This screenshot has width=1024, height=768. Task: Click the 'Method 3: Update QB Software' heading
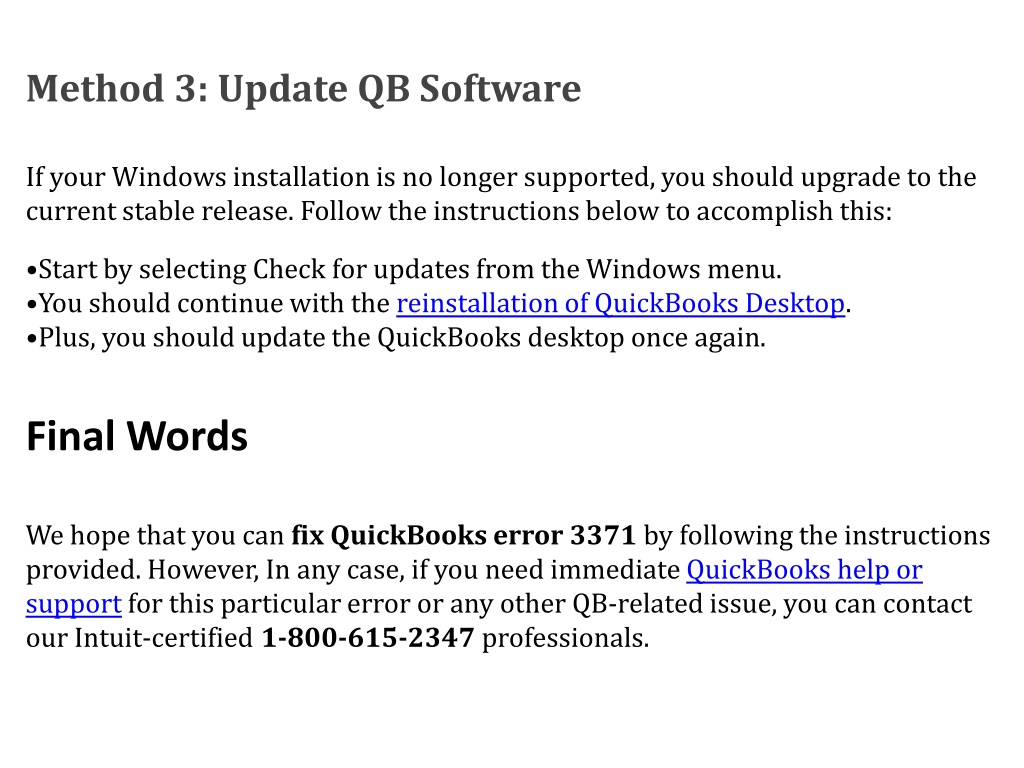click(x=303, y=88)
